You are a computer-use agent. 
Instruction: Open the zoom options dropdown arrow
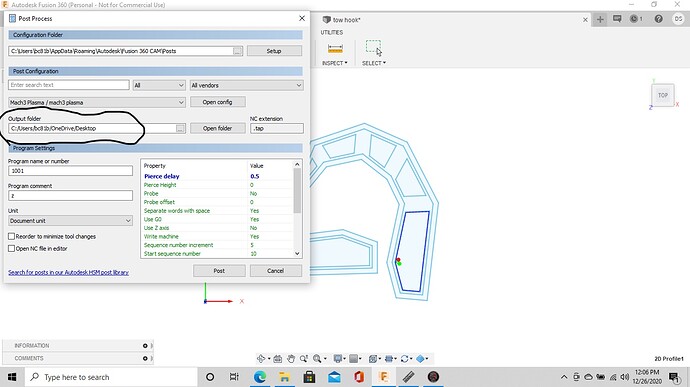point(325,359)
